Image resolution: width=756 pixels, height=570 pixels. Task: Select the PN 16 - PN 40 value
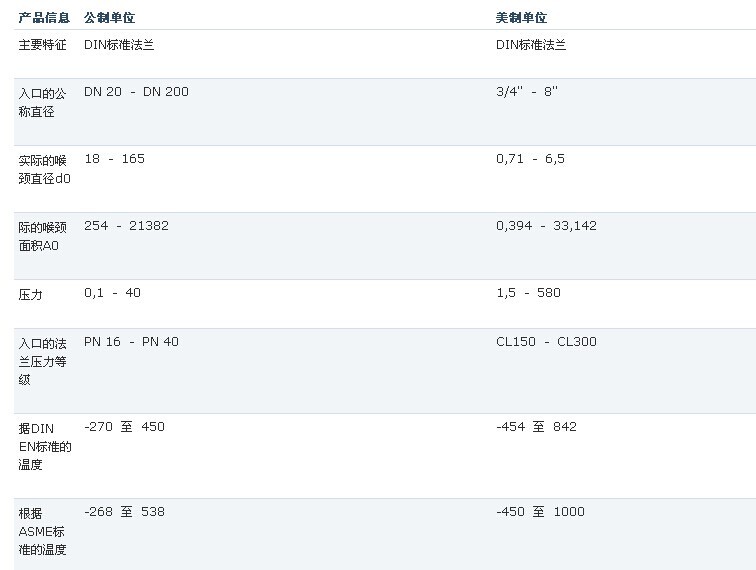point(131,342)
